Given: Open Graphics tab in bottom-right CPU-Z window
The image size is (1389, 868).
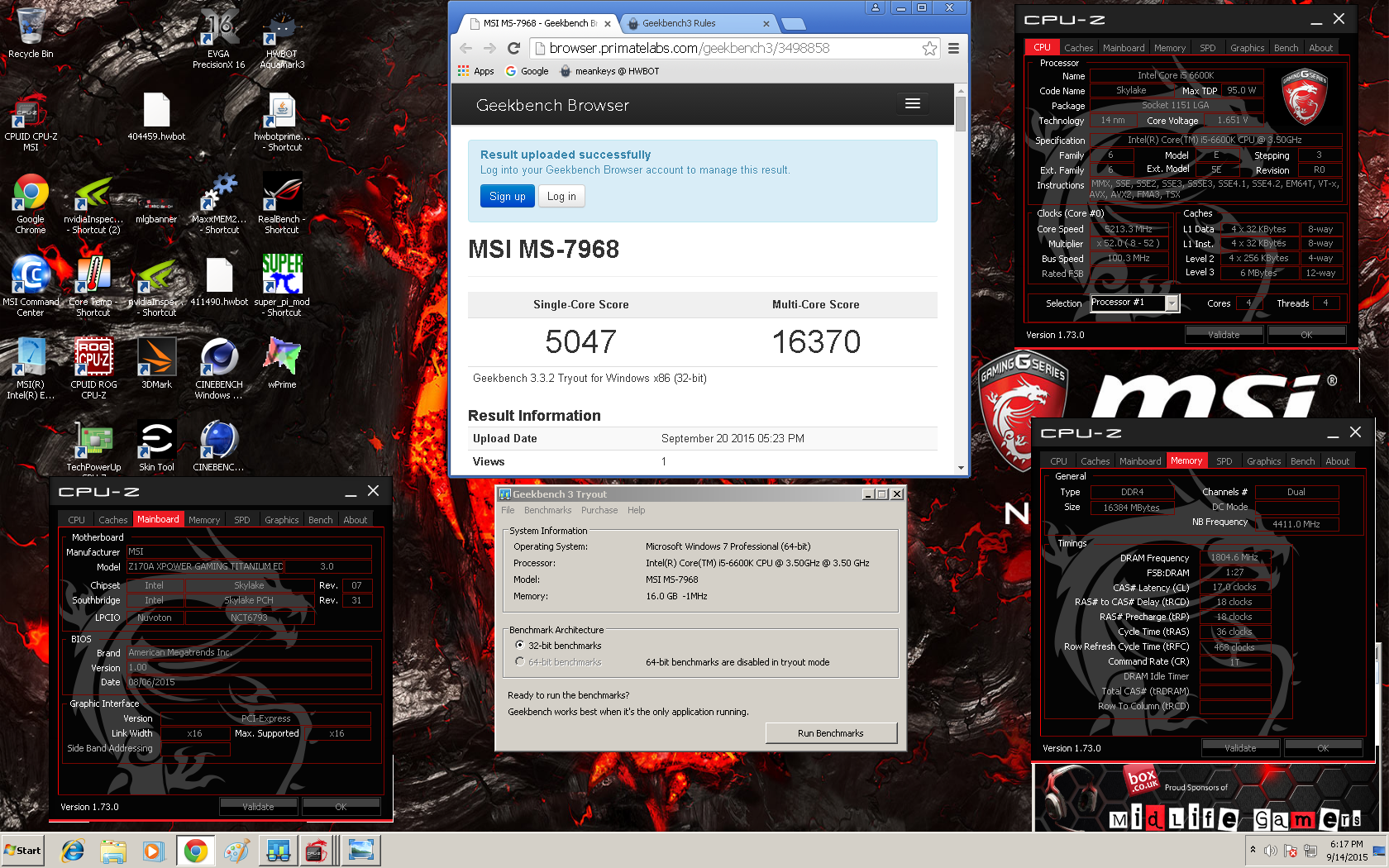Looking at the screenshot, I should pos(1263,461).
